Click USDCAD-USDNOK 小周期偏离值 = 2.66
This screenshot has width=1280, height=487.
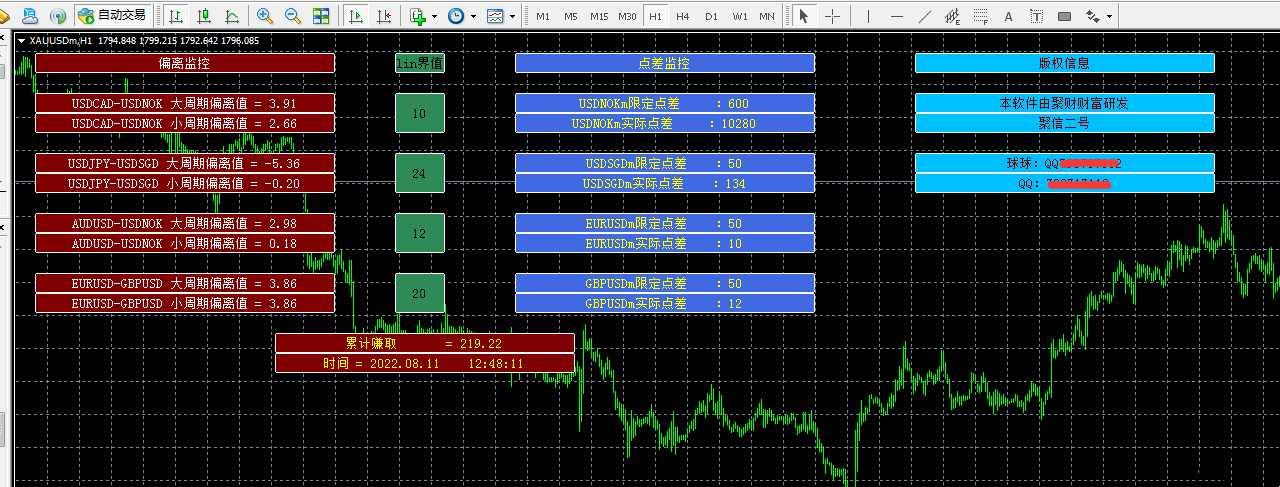185,123
